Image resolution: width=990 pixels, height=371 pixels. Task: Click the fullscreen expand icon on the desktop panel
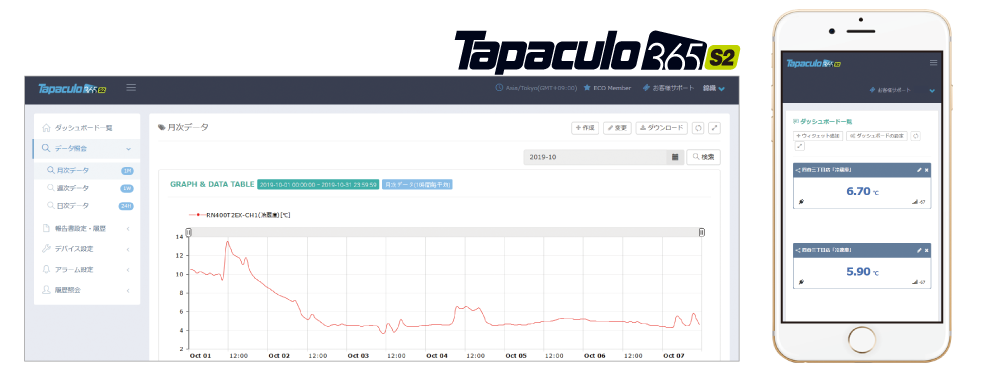click(715, 128)
